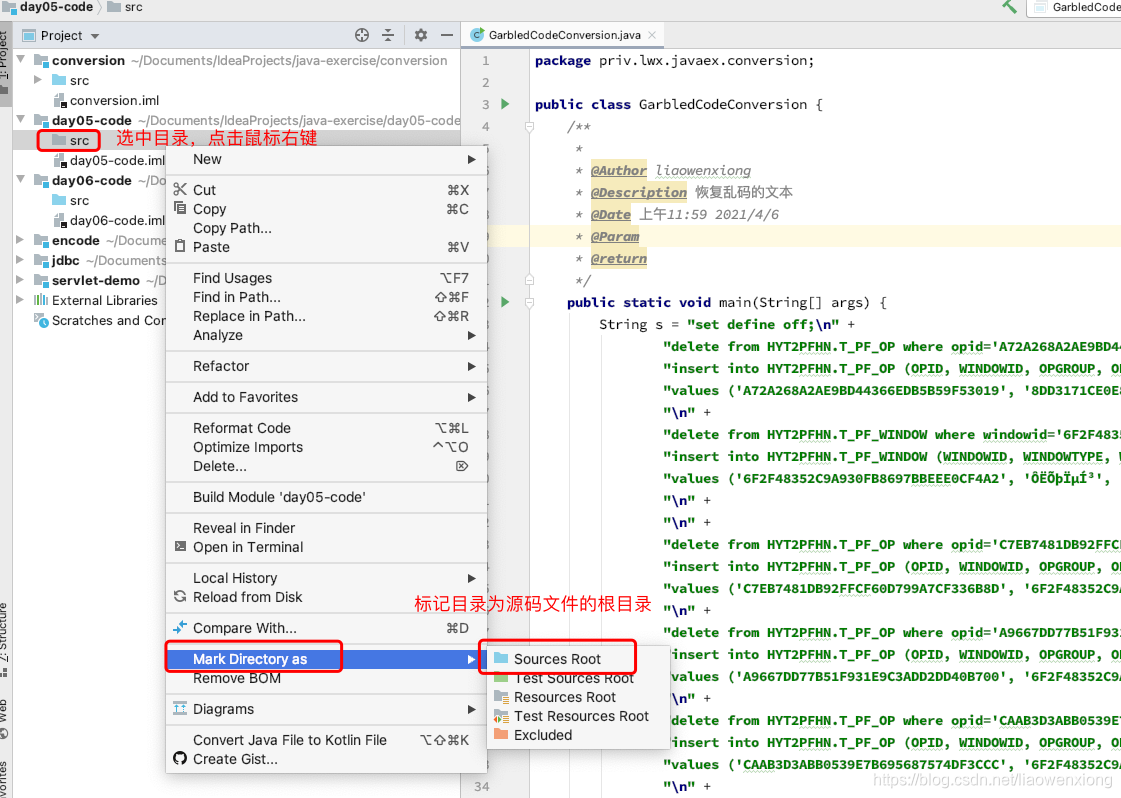Screen dimensions: 1121x798
Task: Click the collapse all icon in Project panel
Action: coord(387,35)
